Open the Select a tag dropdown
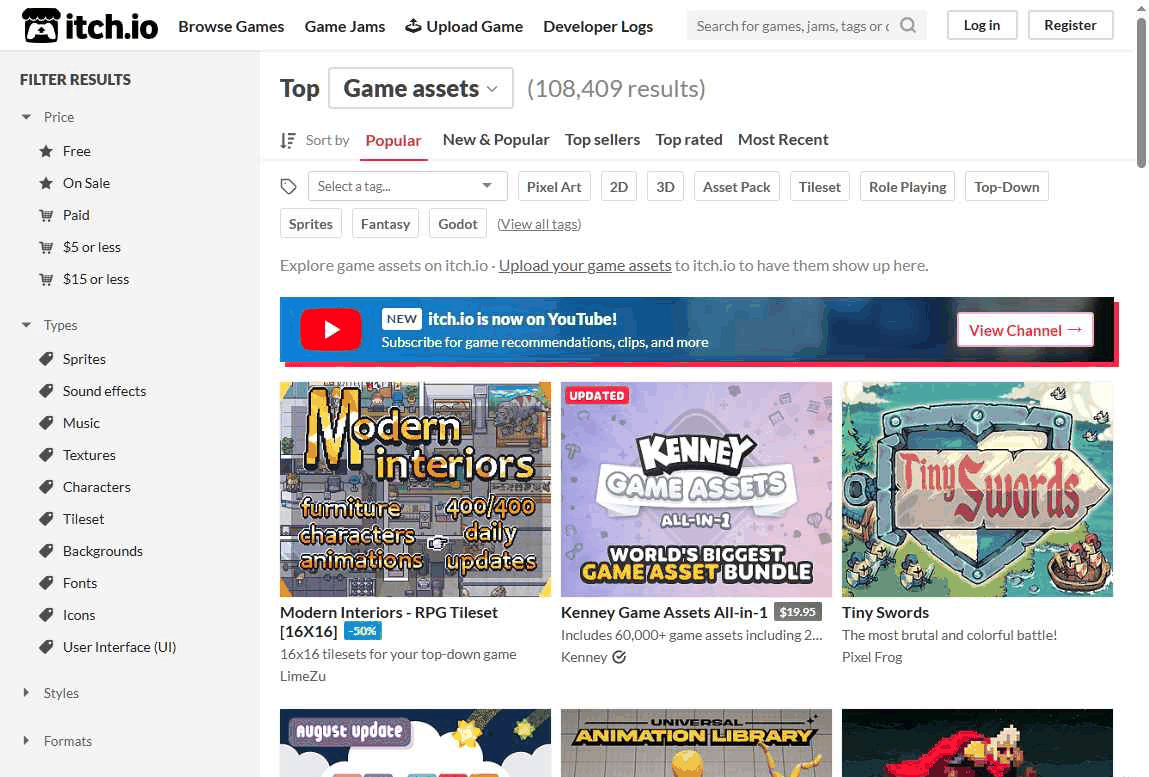 pyautogui.click(x=407, y=186)
